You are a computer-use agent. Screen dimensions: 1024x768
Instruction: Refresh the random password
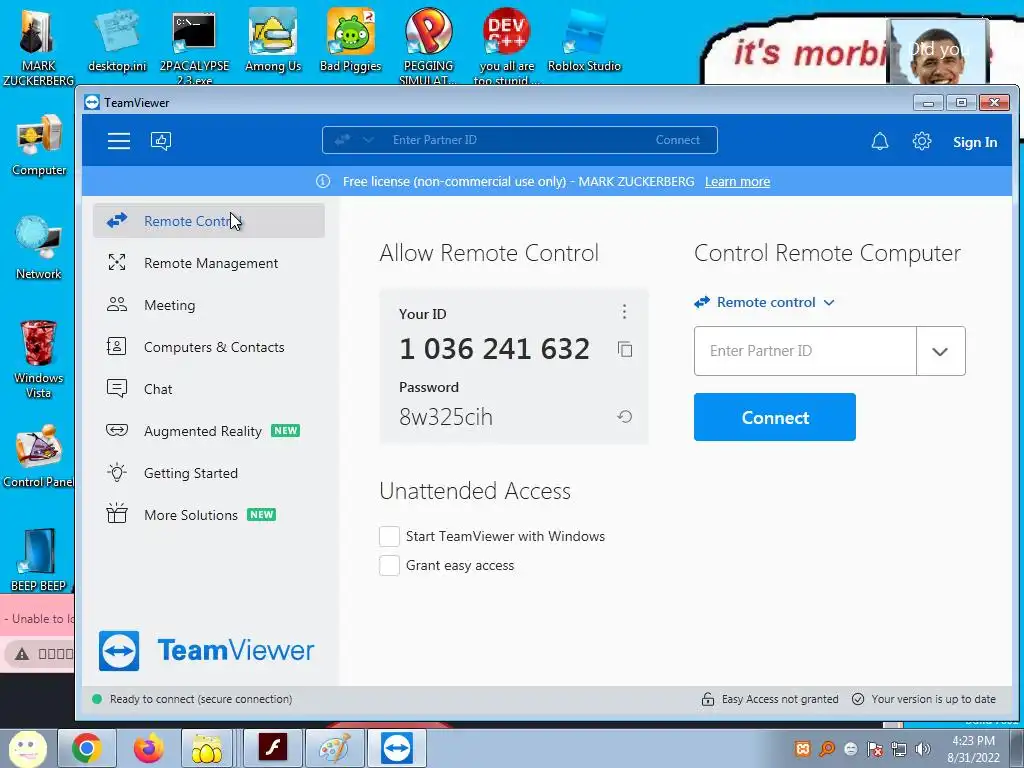[625, 417]
